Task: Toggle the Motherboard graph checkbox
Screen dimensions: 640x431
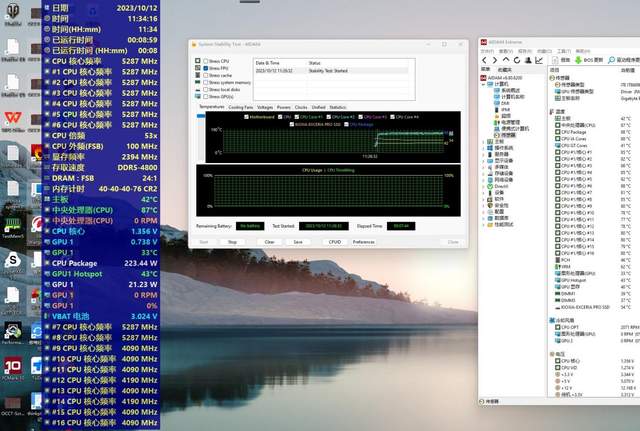Action: click(246, 117)
